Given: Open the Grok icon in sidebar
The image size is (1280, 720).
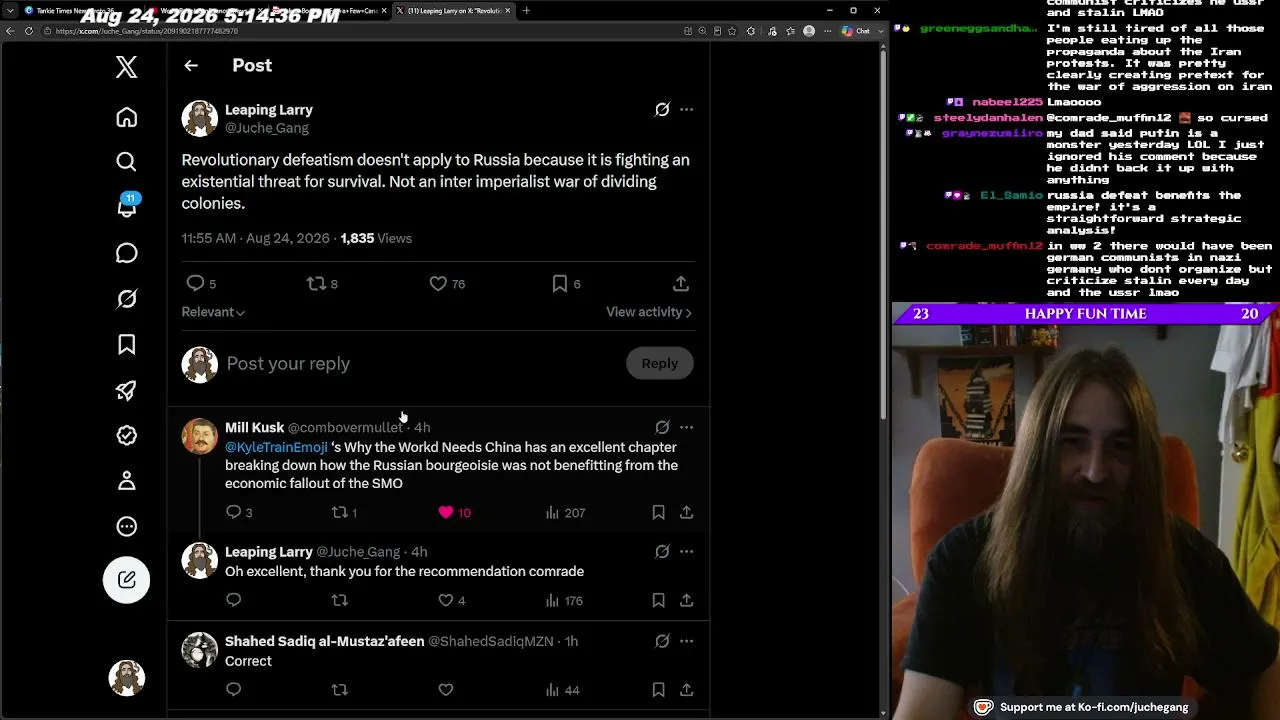Looking at the screenshot, I should (126, 299).
